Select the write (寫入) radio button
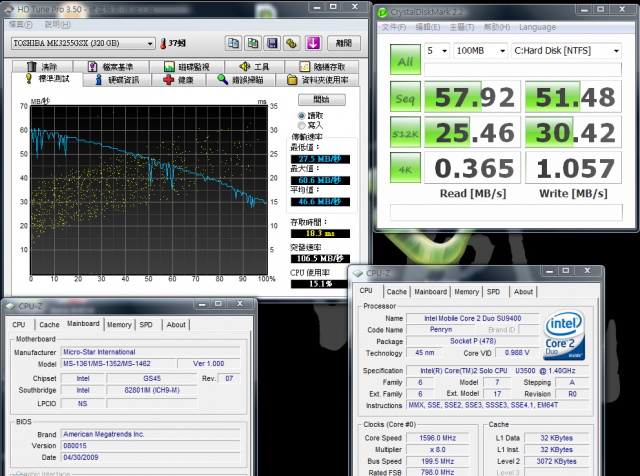 (302, 125)
